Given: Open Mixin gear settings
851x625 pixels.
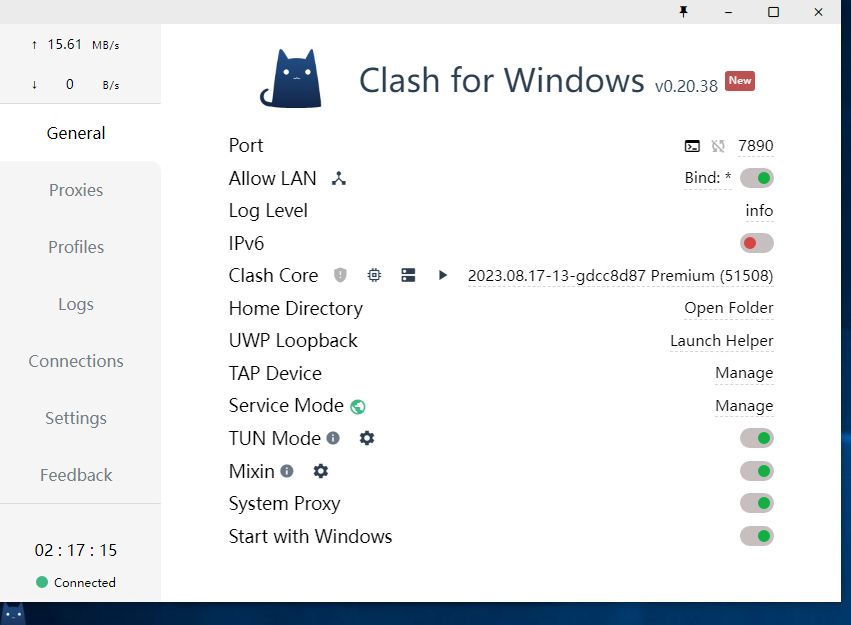Looking at the screenshot, I should tap(321, 471).
